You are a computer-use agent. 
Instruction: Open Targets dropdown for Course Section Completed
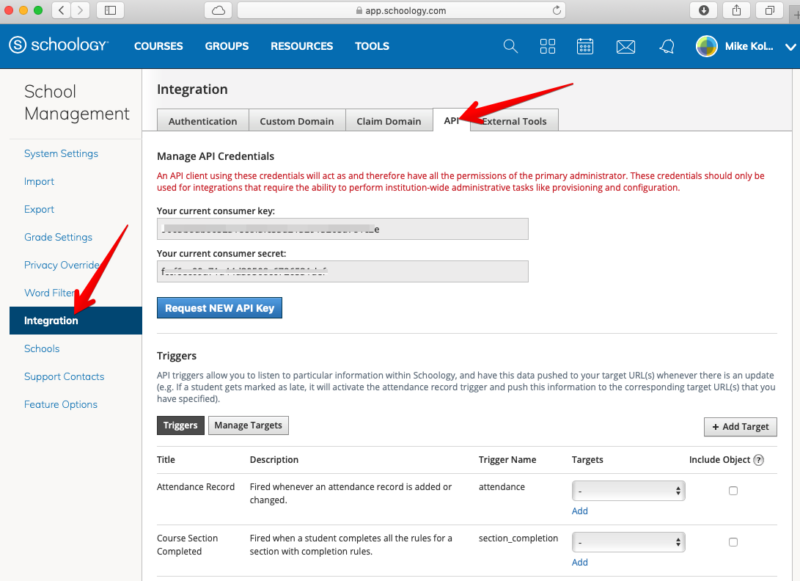tap(628, 542)
